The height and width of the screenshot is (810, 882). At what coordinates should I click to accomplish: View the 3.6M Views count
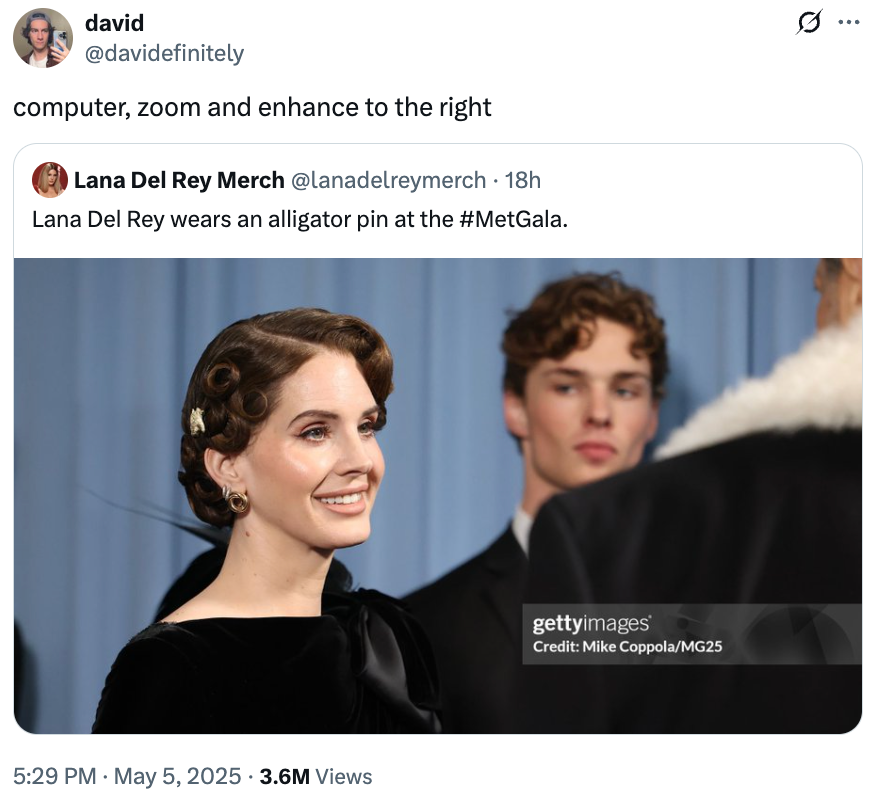pos(315,776)
